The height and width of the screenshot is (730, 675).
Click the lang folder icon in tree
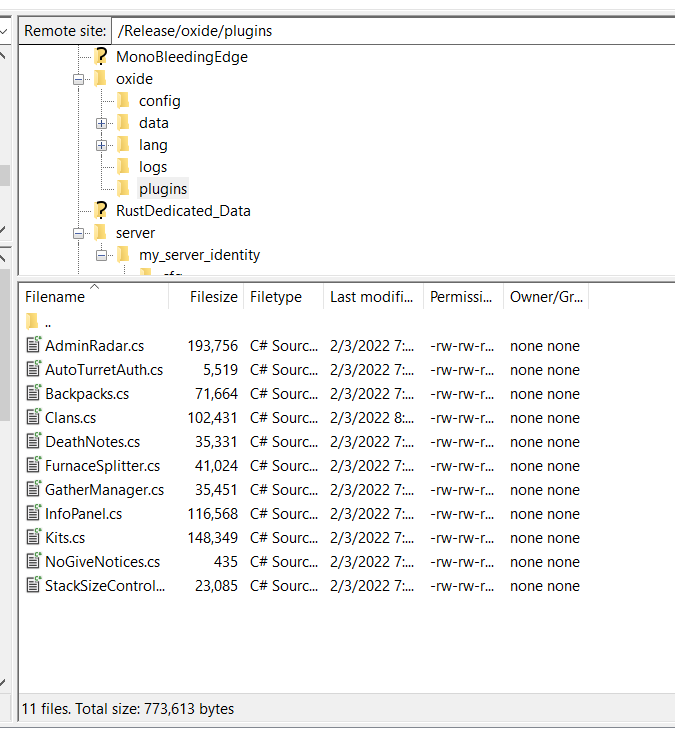coord(123,145)
